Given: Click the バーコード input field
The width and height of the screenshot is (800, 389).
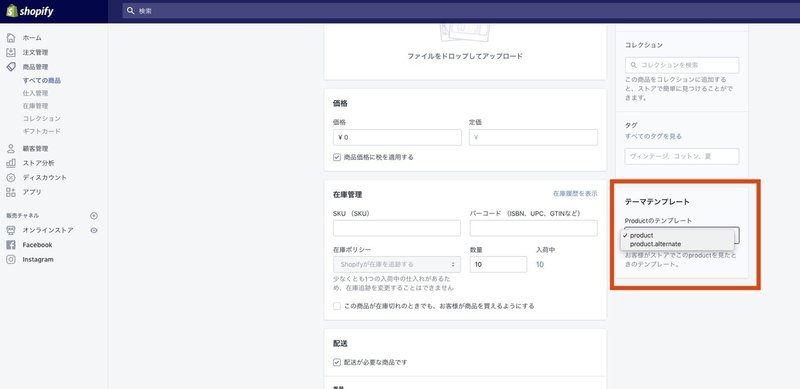Looking at the screenshot, I should [534, 228].
